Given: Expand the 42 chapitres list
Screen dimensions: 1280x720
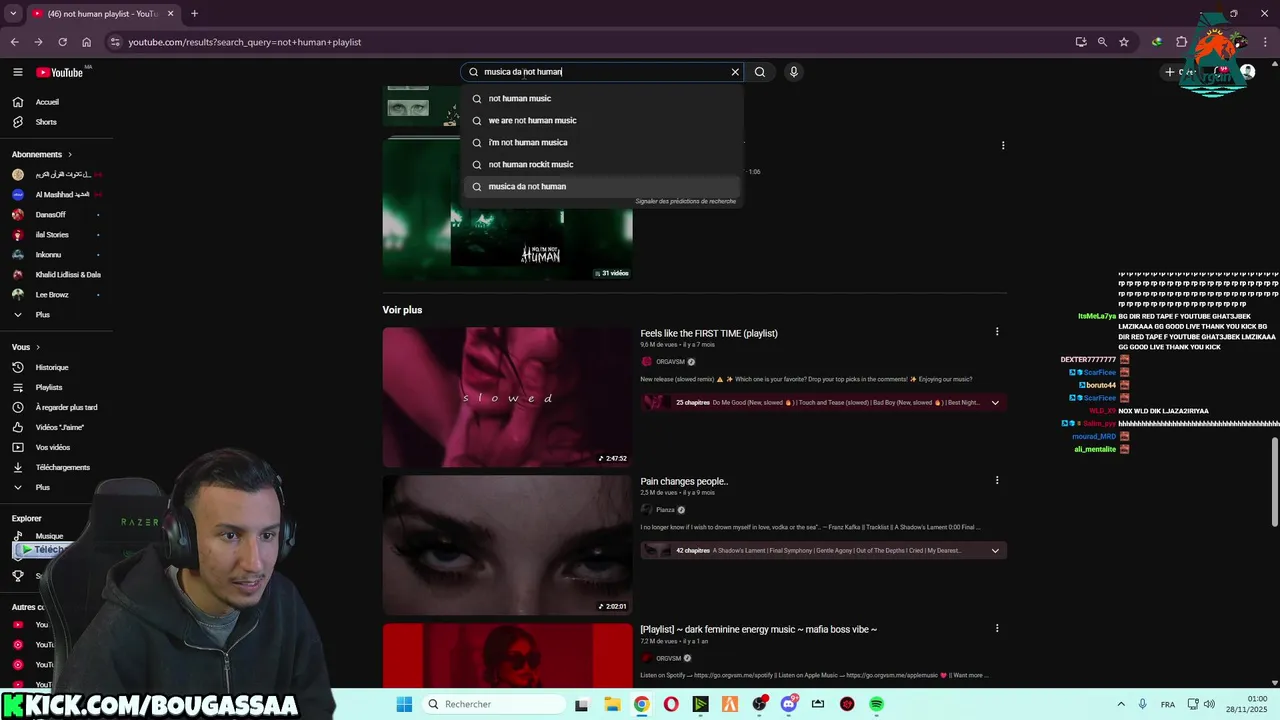Looking at the screenshot, I should 995,550.
